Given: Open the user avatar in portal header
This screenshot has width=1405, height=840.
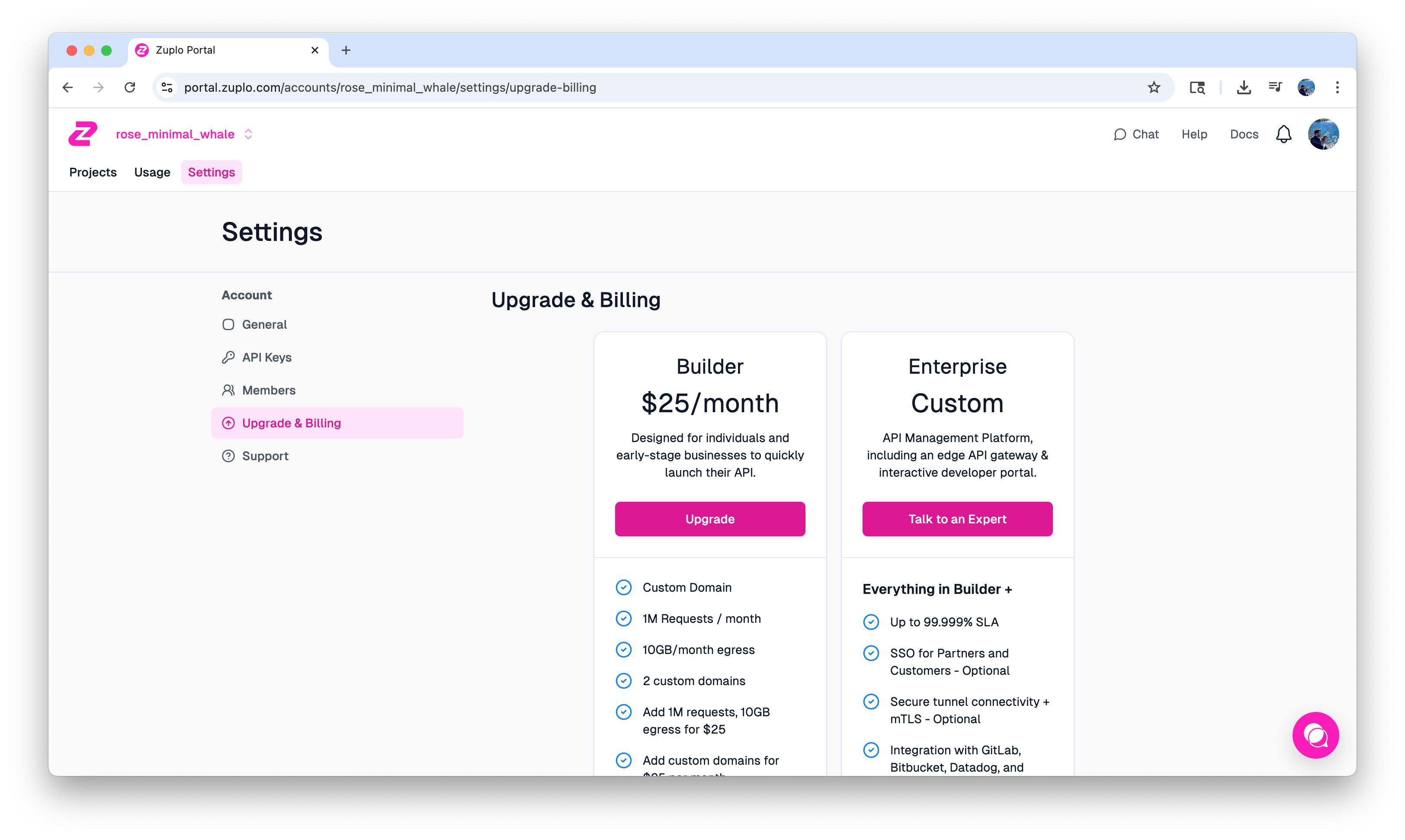Looking at the screenshot, I should point(1323,134).
